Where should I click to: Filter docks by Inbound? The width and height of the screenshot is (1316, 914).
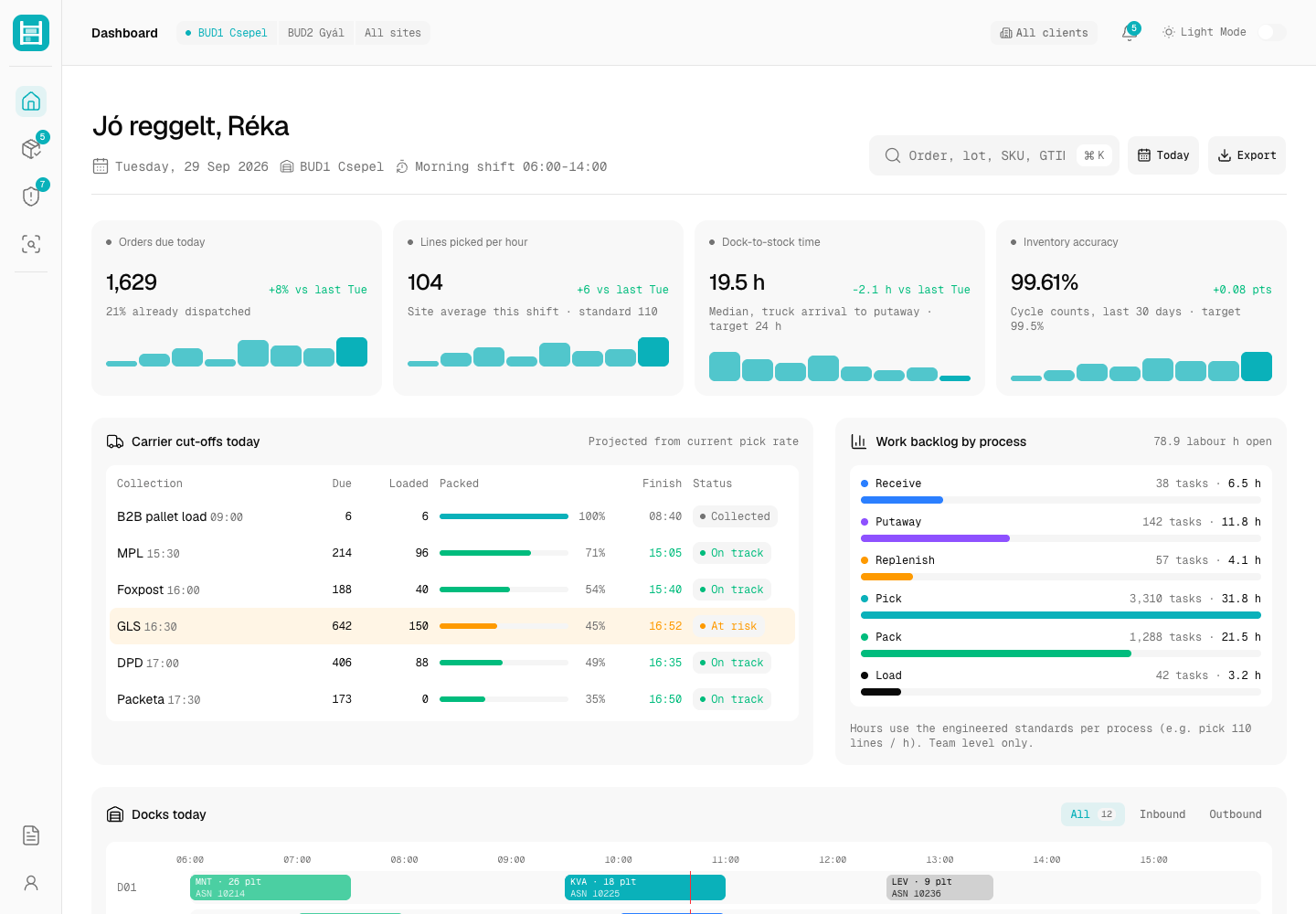(x=1162, y=814)
